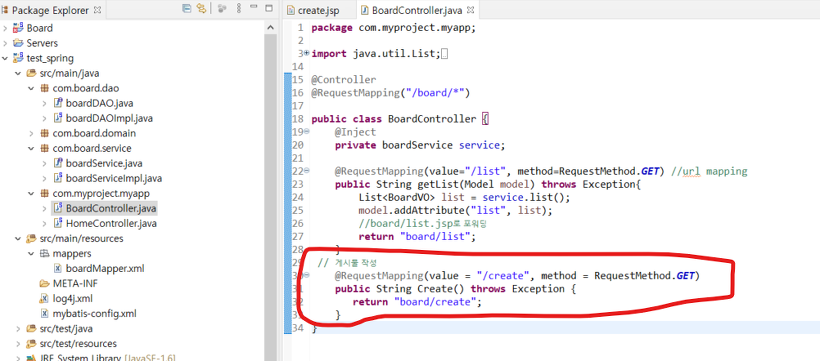
Task: Select the mybatis-config.xml file icon
Action: [x=44, y=314]
